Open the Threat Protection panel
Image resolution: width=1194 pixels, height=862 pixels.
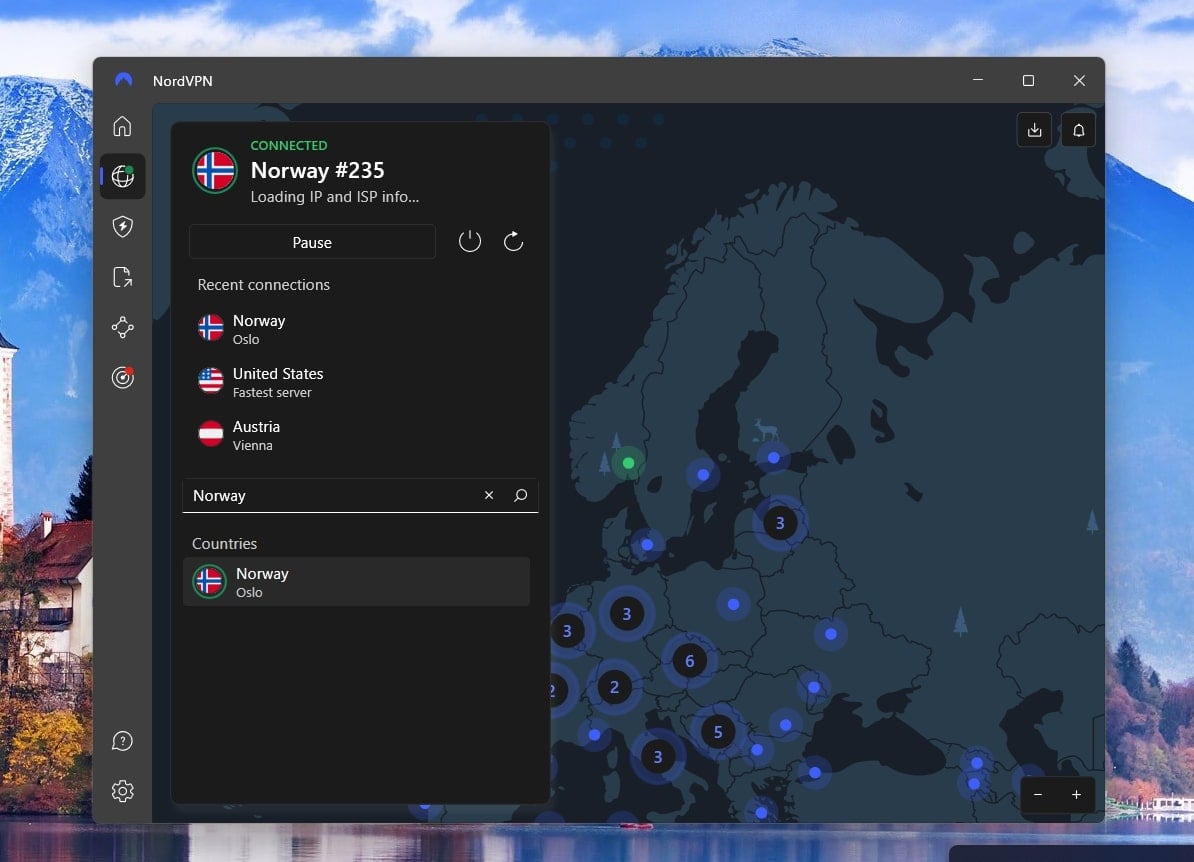(122, 227)
